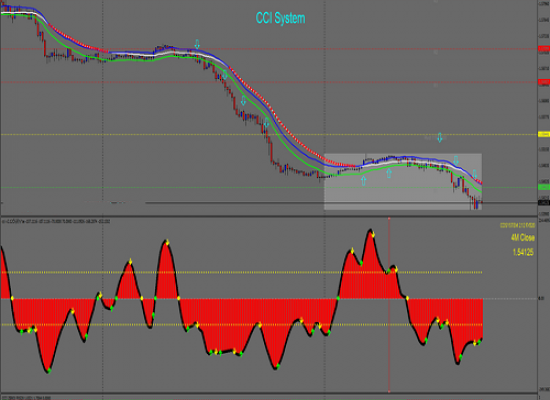550x400 pixels.
Task: Click the cyan down arrow nearest the CCI System title
Action: [x=197, y=44]
